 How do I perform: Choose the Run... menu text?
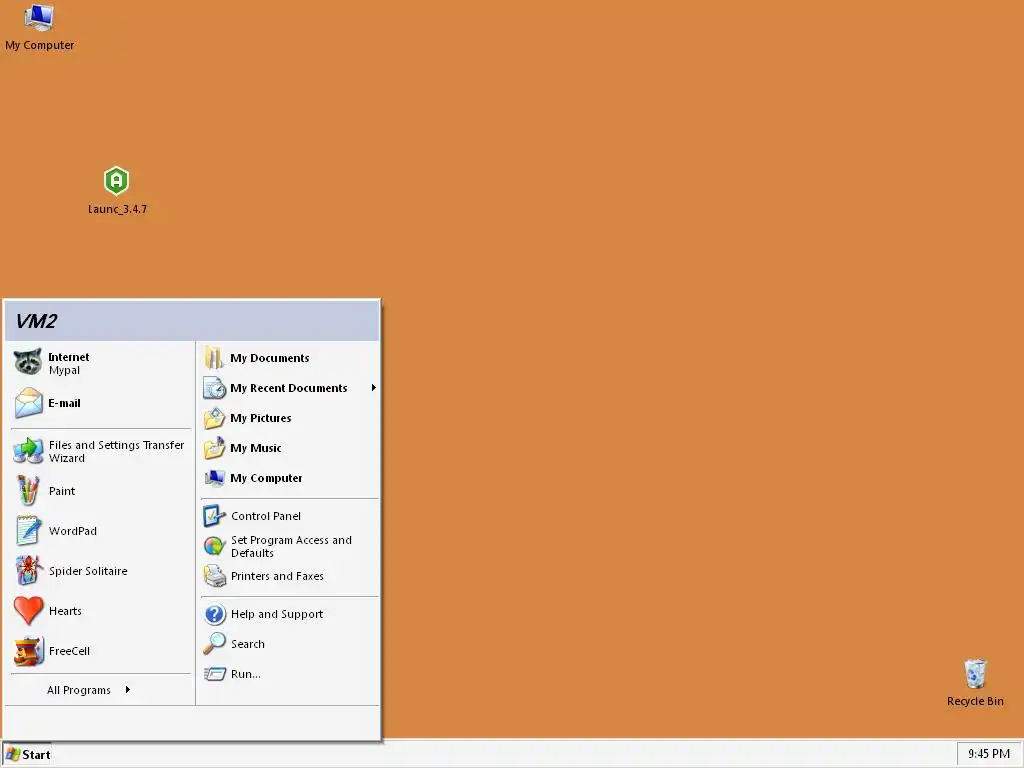click(246, 674)
